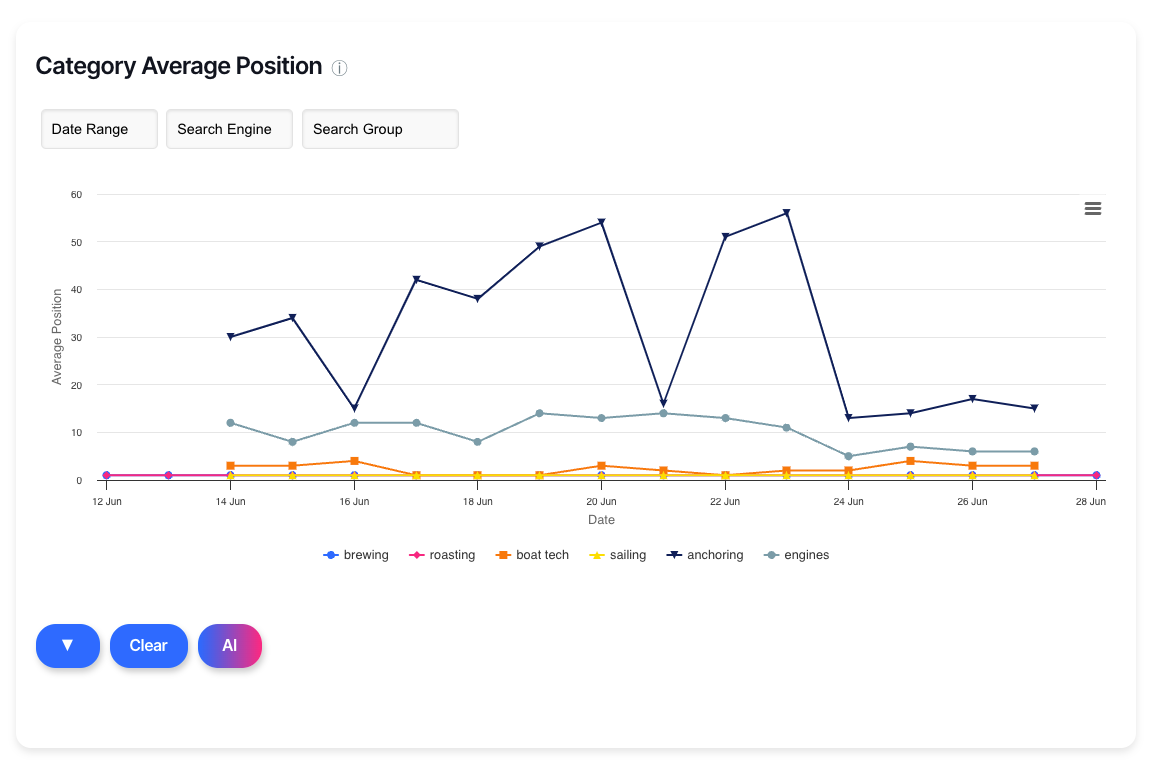Open the Search Group dropdown
The height and width of the screenshot is (766, 1155).
pos(380,129)
